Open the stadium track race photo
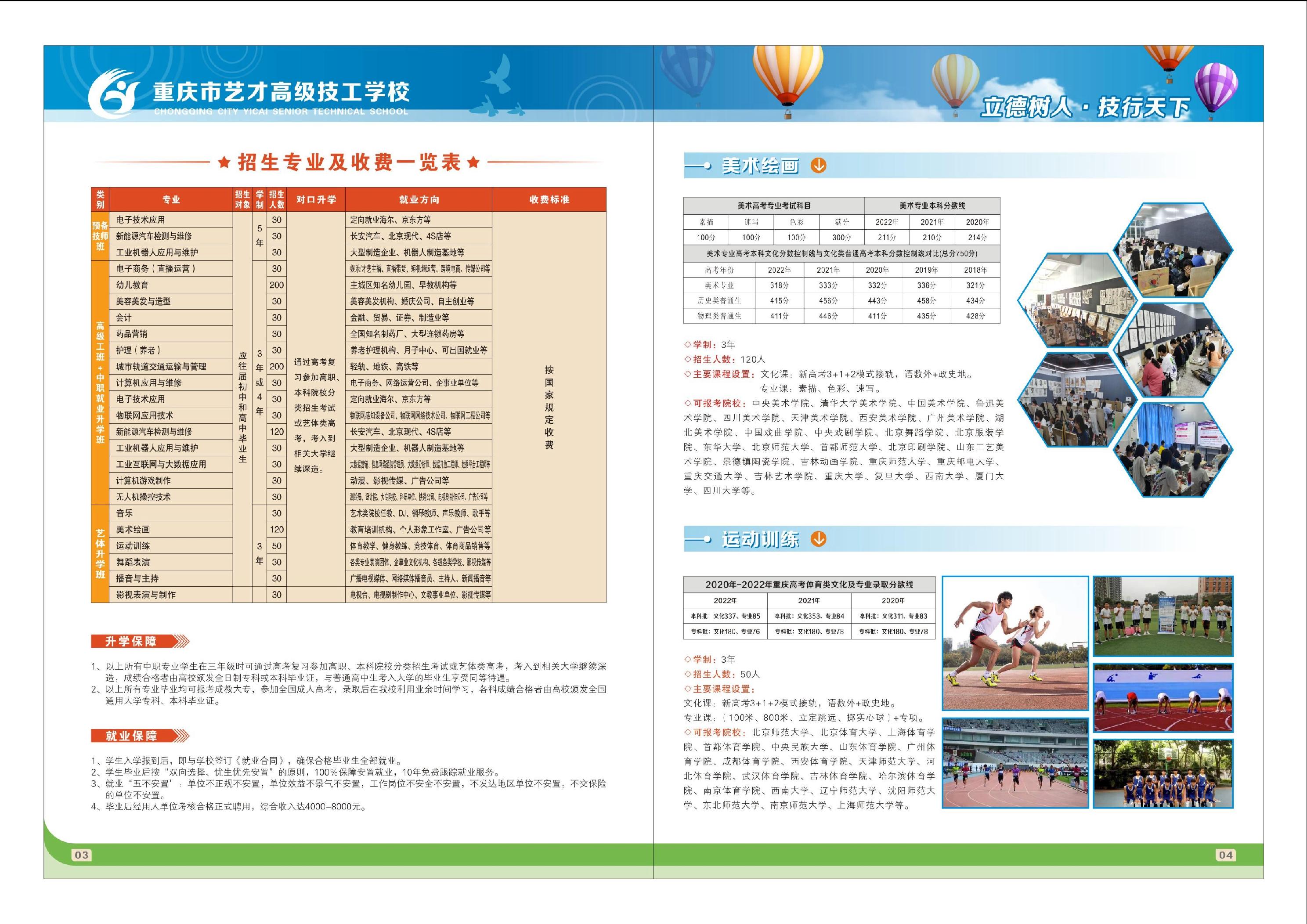This screenshot has width=1307, height=924. (1015, 763)
